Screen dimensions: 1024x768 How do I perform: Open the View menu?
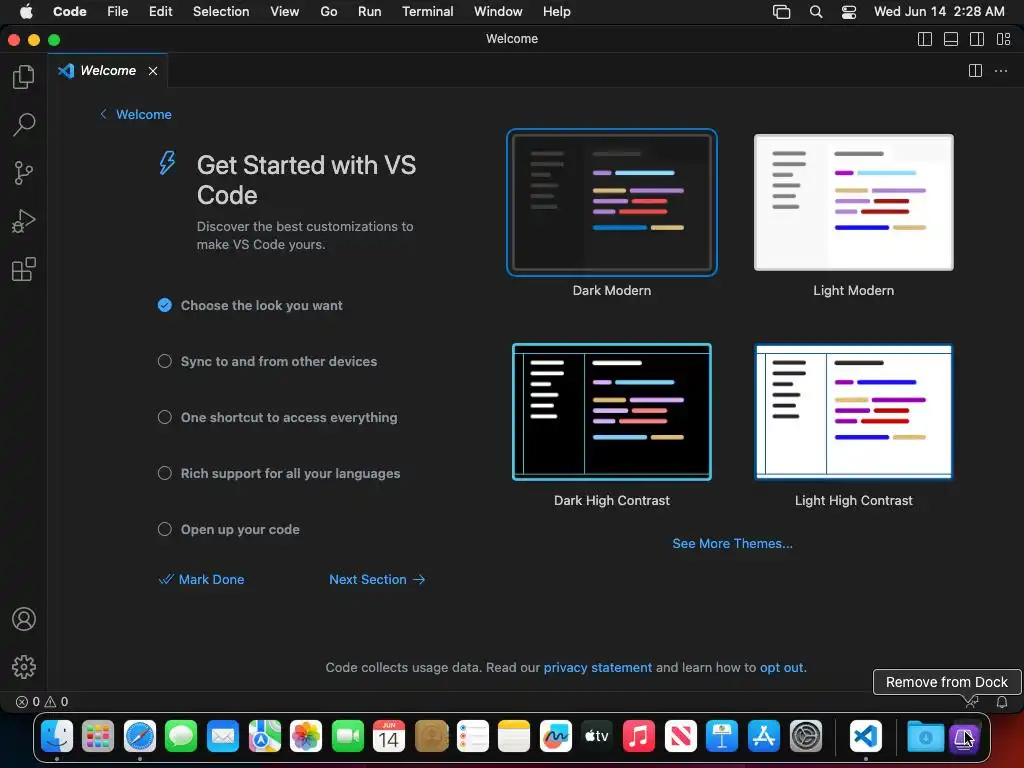[x=285, y=12]
